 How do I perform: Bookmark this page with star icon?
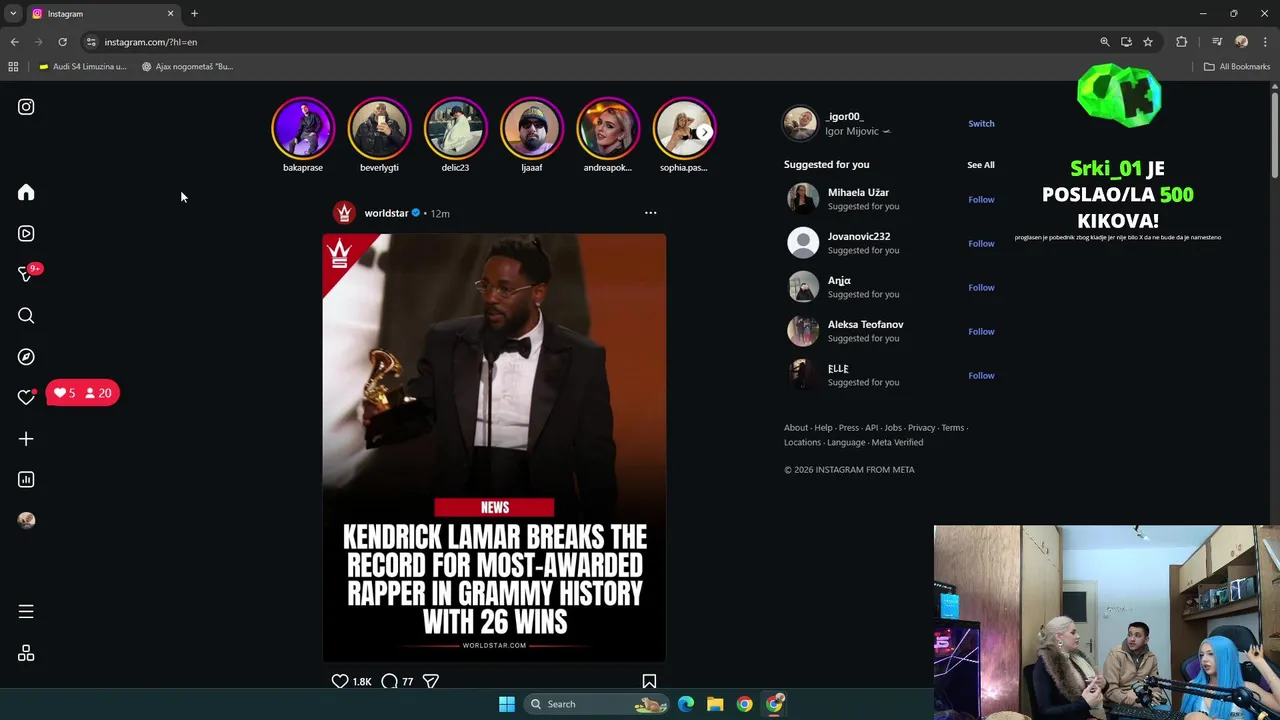pyautogui.click(x=1148, y=42)
